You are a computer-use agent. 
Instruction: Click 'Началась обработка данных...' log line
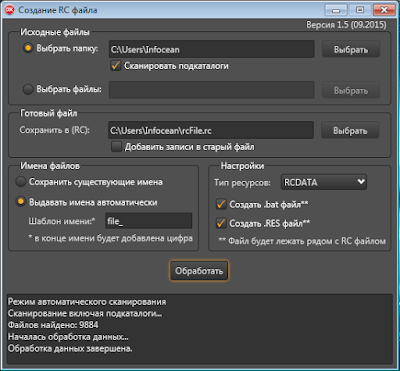pos(68,337)
